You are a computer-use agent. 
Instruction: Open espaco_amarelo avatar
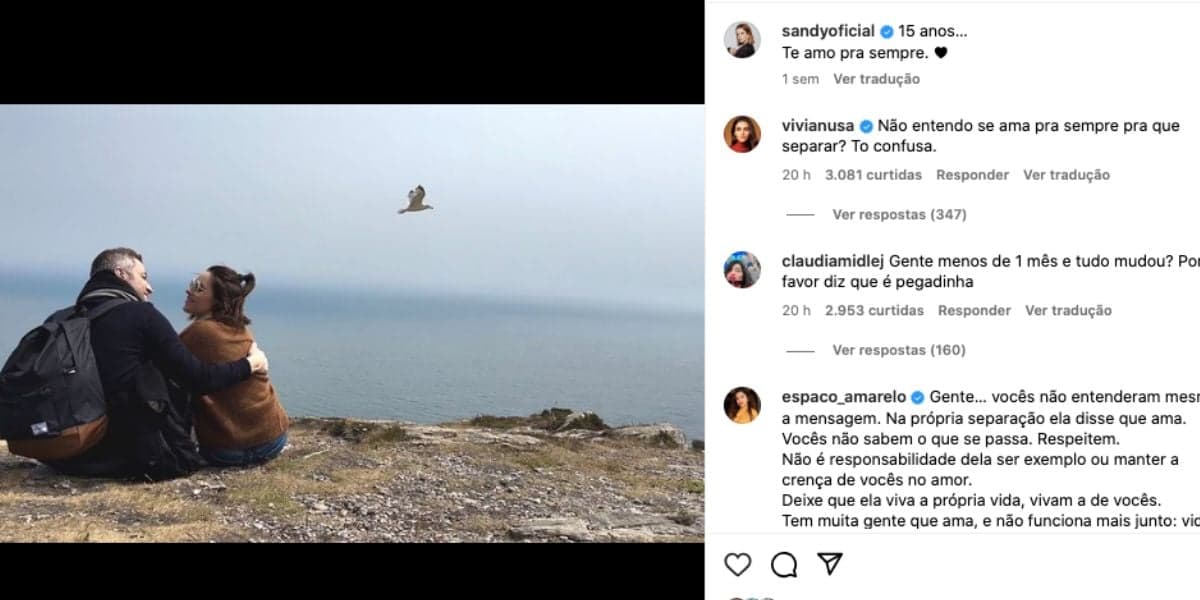(x=742, y=405)
